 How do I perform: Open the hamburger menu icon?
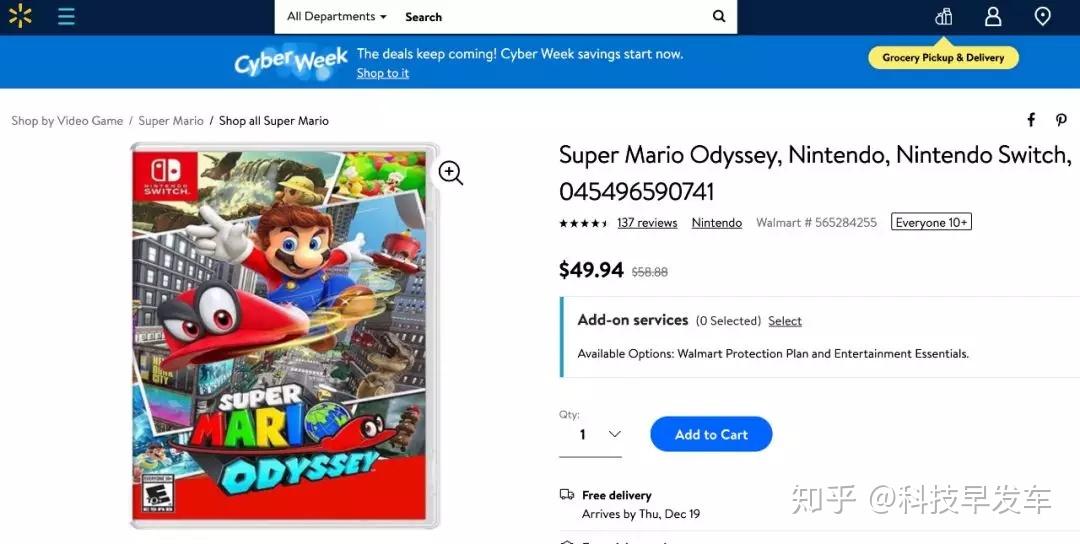tap(66, 16)
